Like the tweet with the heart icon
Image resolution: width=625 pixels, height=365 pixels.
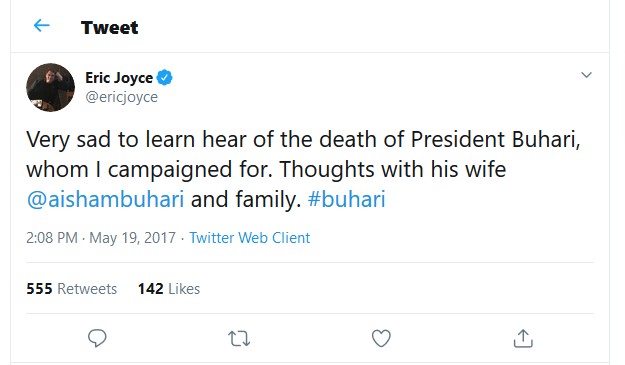(381, 338)
